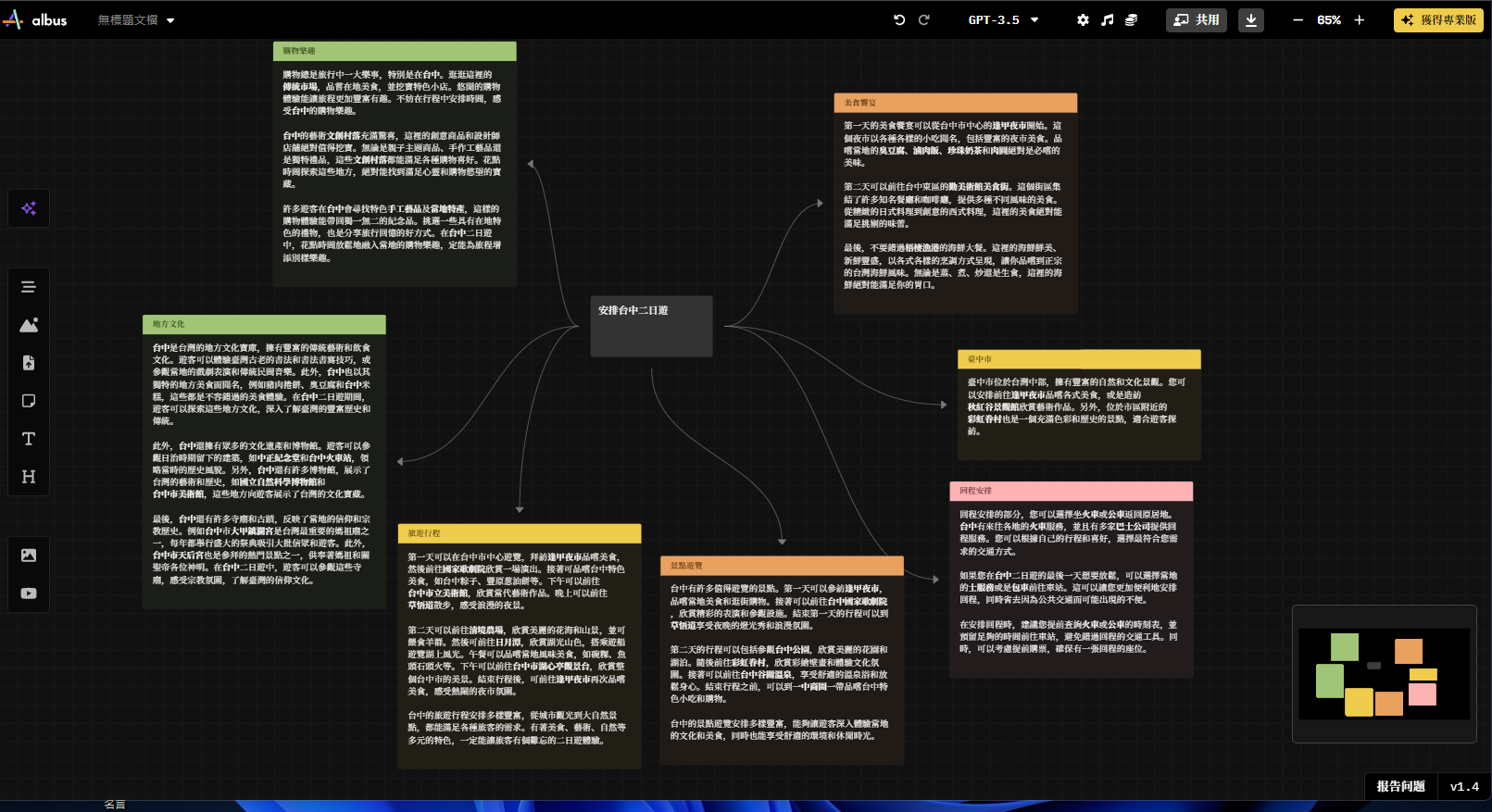The height and width of the screenshot is (812, 1492).
Task: Select the H heading tool
Action: pyautogui.click(x=29, y=477)
